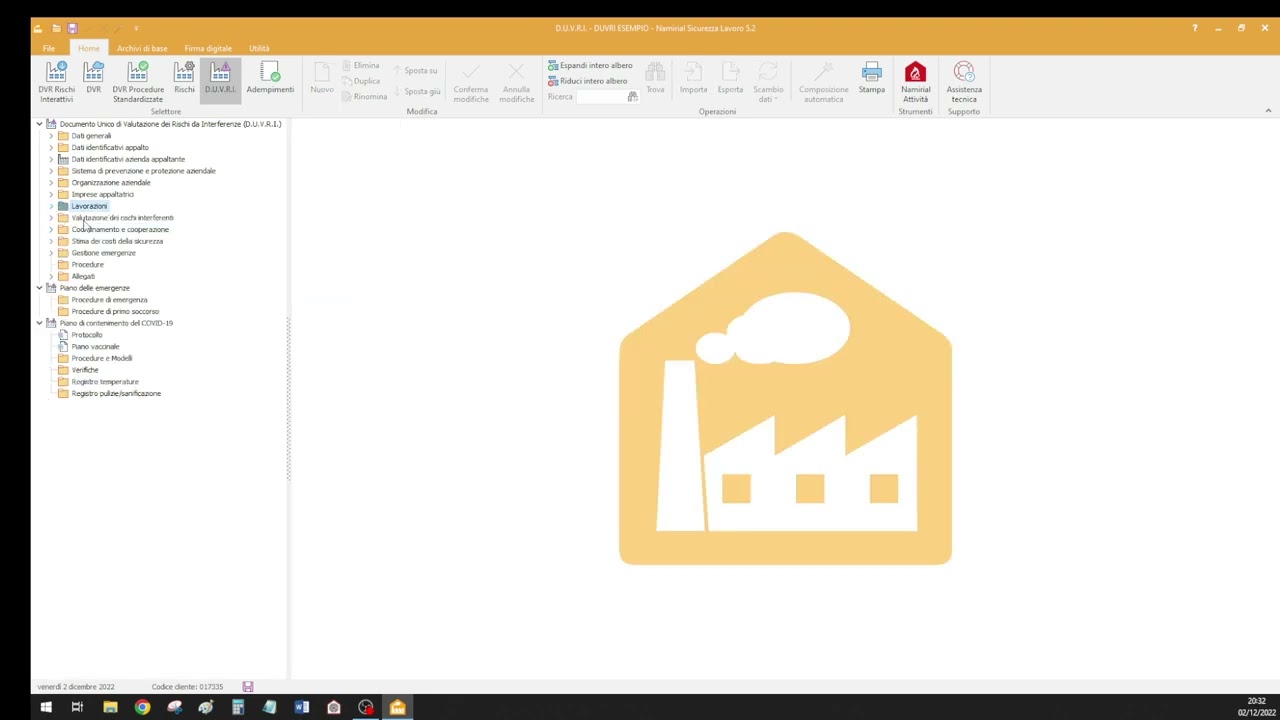
Task: Click Riduci intero albero
Action: [588, 81]
